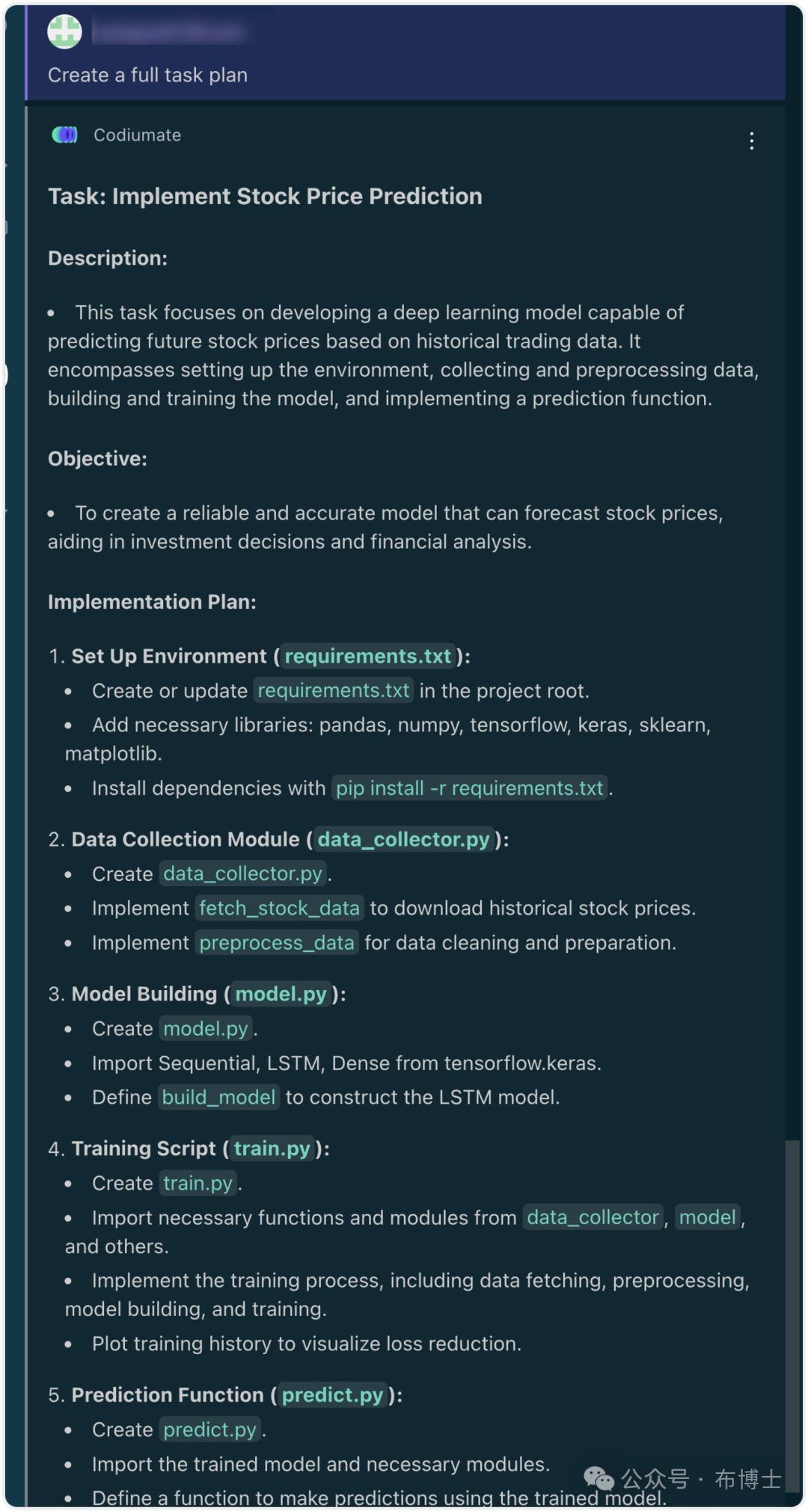
Task: Open requirements.txt in the Set Up Environment heading
Action: pos(368,657)
